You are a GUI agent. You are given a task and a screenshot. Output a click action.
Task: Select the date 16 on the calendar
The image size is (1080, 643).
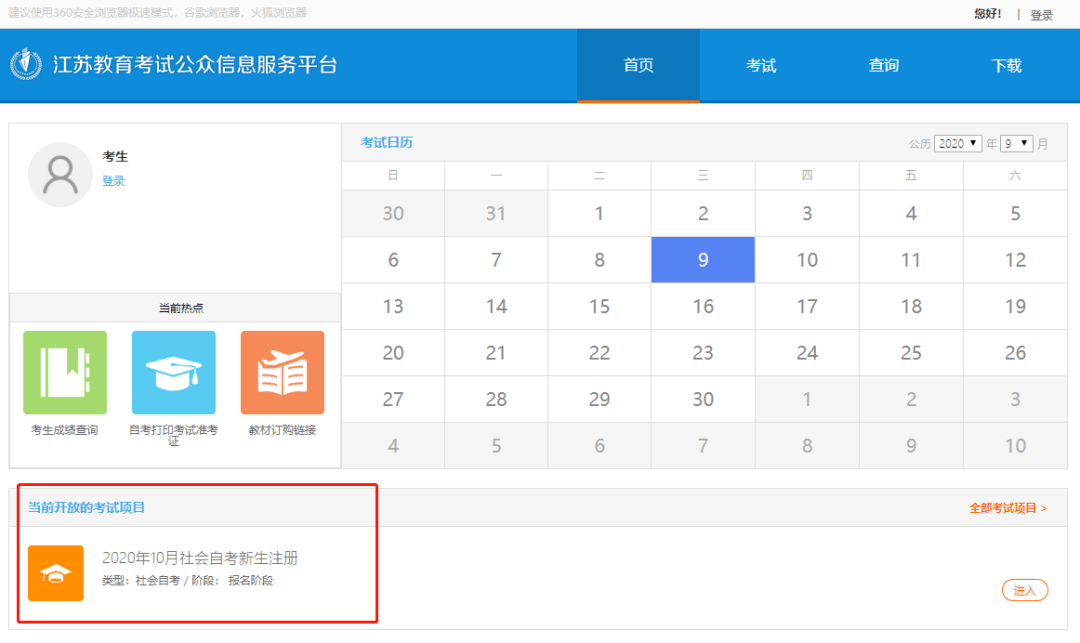click(703, 306)
